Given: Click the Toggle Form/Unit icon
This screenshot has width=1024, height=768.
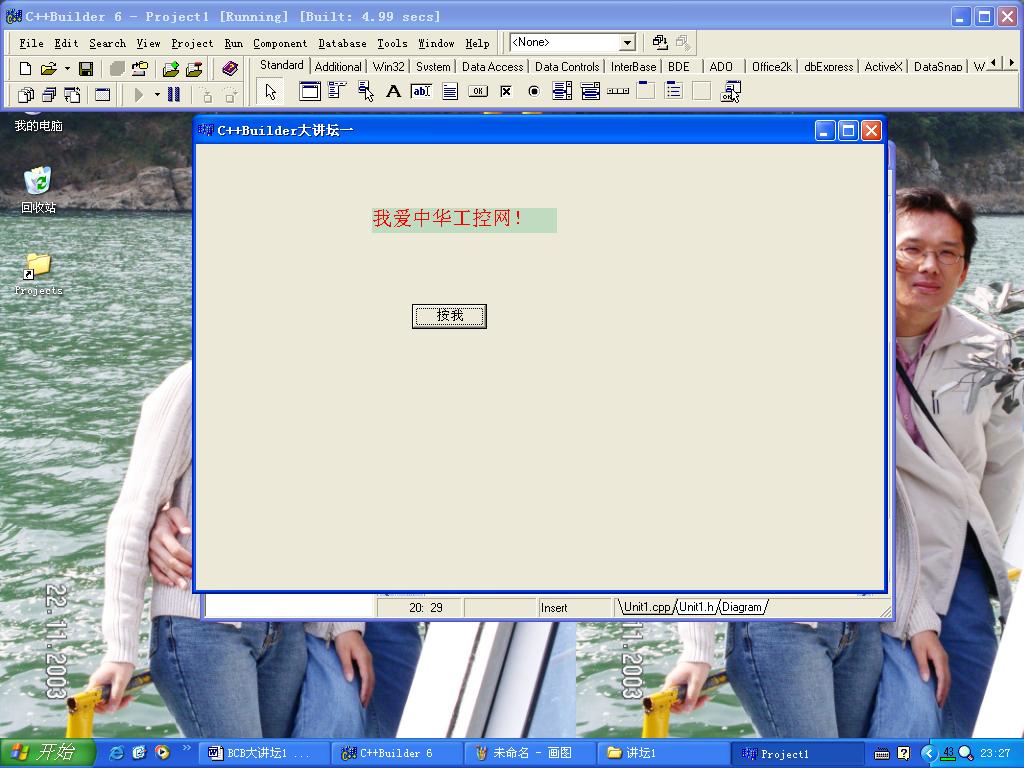Looking at the screenshot, I should (x=72, y=95).
